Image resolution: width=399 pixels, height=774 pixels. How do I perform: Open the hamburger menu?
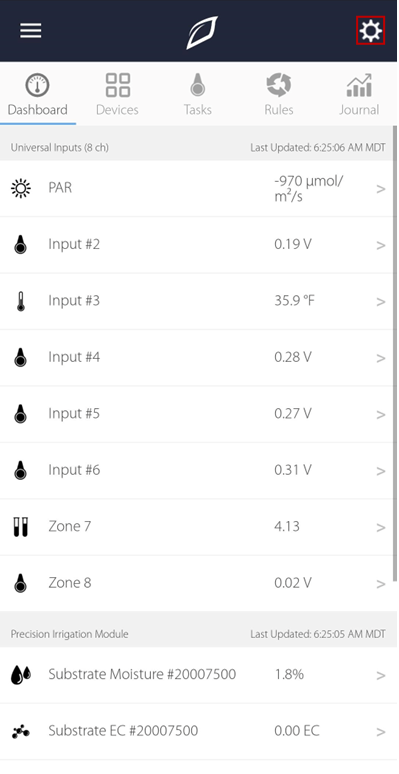[31, 31]
